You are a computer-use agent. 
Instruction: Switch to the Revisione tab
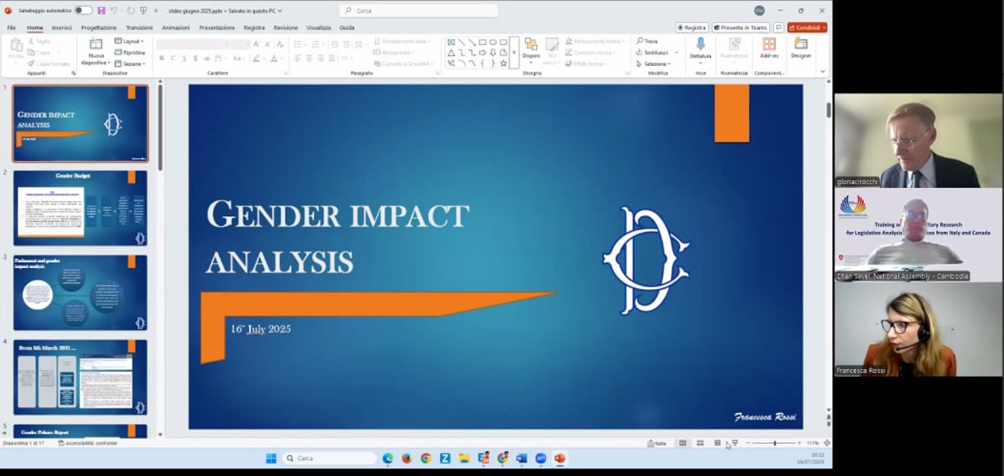point(286,28)
